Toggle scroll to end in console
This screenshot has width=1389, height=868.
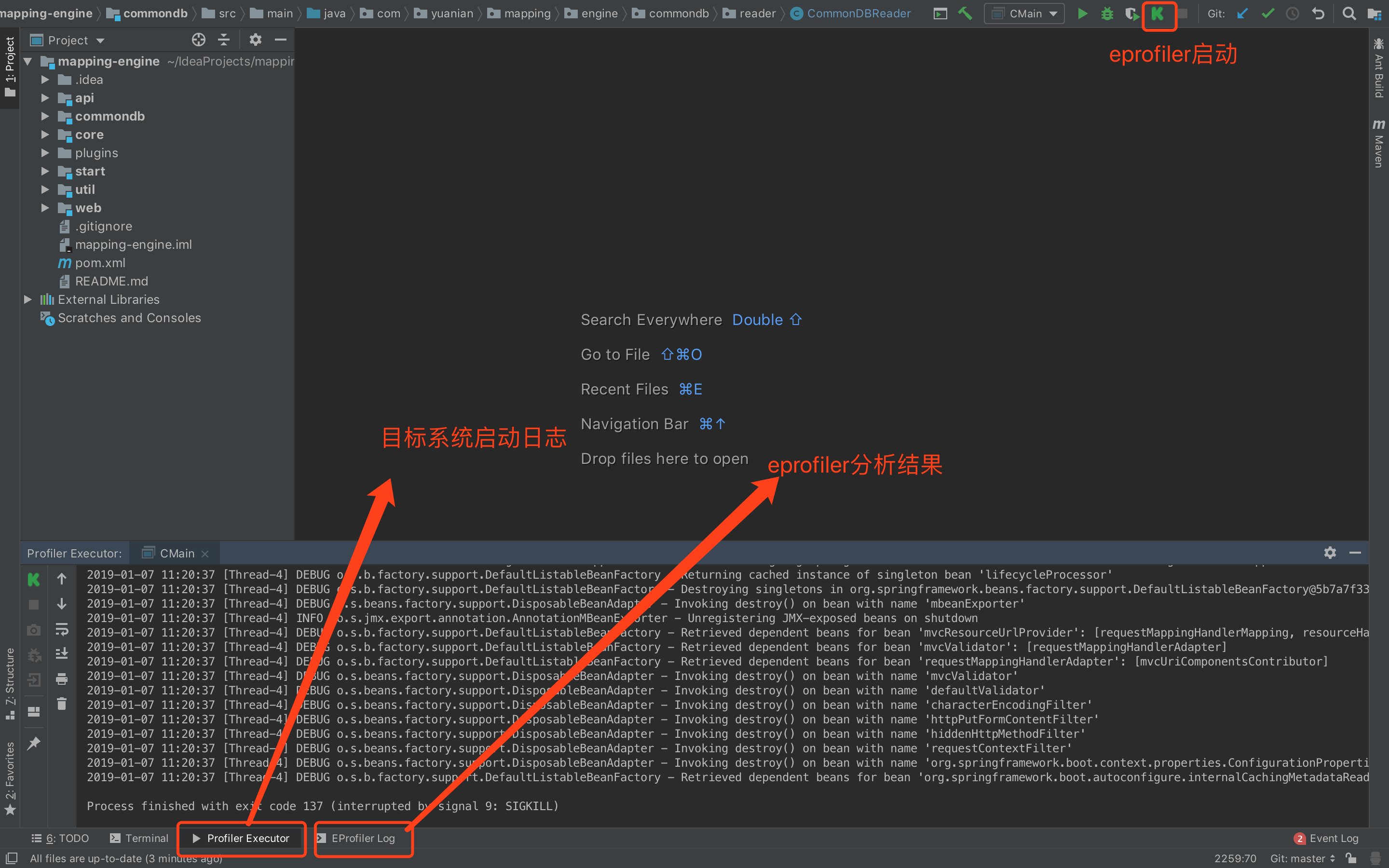pos(62,654)
